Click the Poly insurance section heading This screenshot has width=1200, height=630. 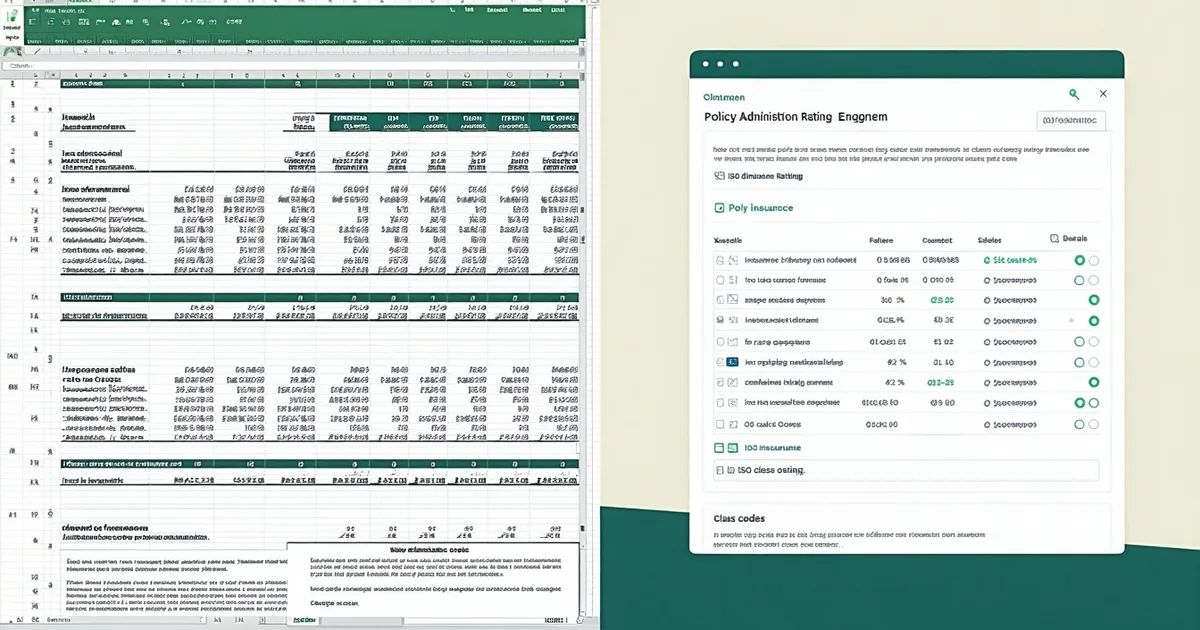760,208
